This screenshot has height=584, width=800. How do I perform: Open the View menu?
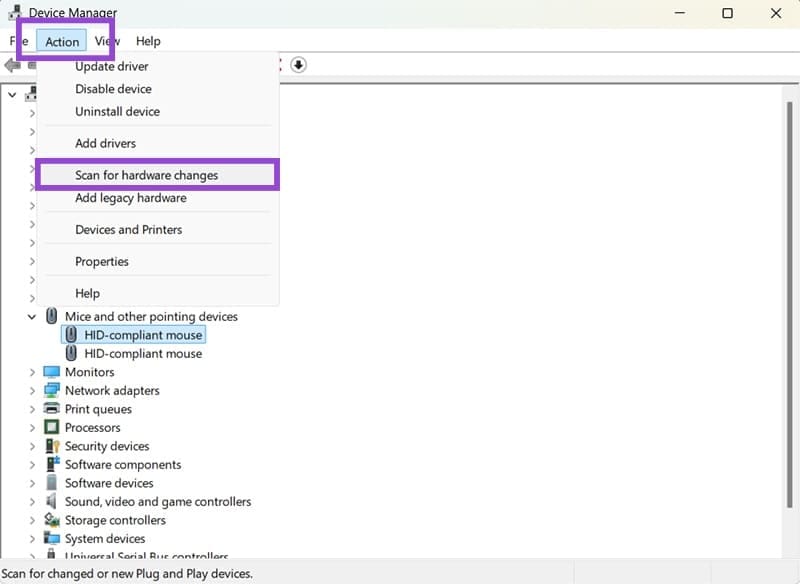click(106, 41)
